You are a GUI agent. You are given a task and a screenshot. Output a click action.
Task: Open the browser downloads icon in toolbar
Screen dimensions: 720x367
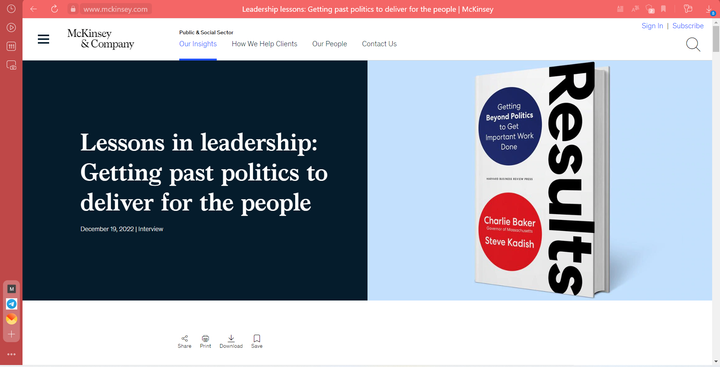(x=709, y=10)
